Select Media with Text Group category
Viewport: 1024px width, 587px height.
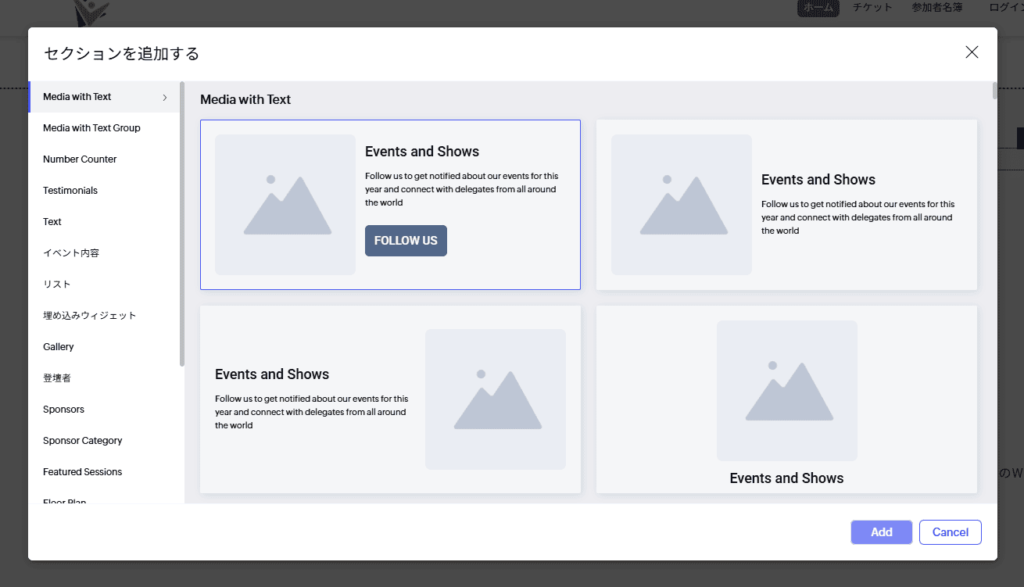(104, 128)
